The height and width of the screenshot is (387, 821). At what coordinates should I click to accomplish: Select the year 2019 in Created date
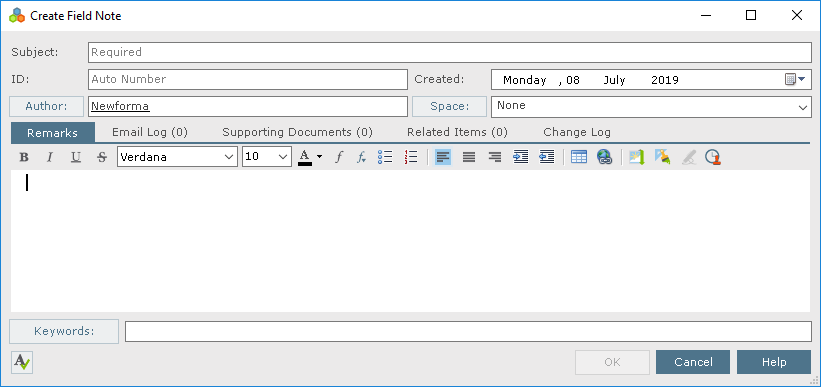(x=665, y=80)
